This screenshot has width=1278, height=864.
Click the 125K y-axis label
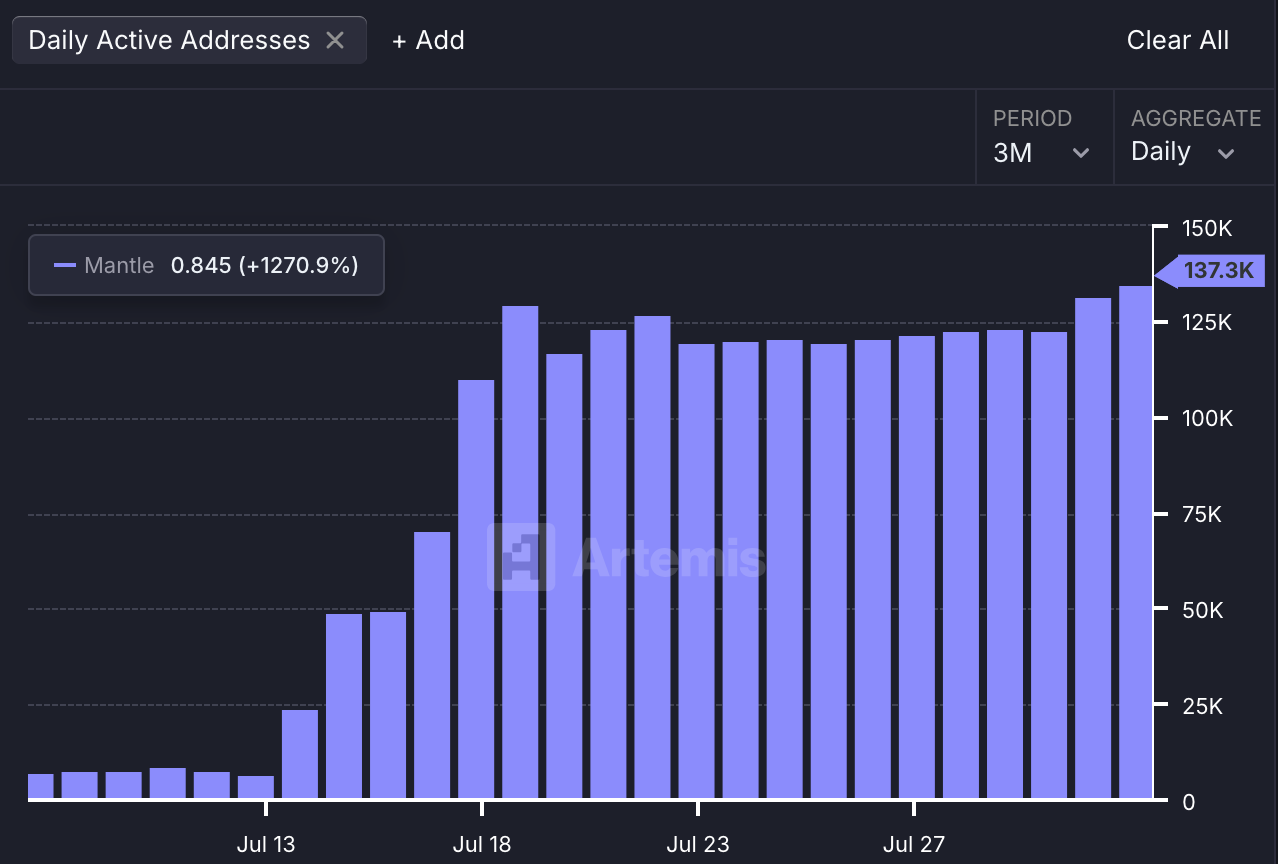tap(1207, 323)
